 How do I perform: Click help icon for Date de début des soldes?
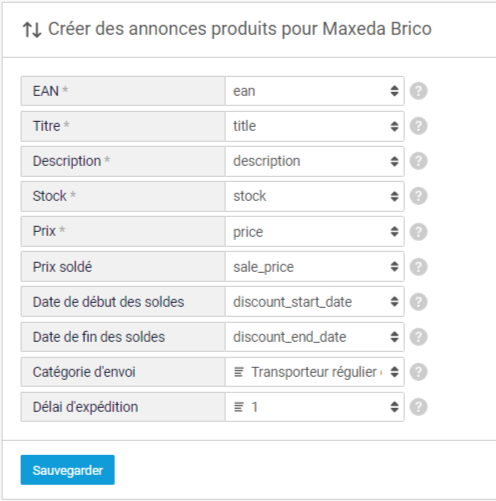coord(418,302)
